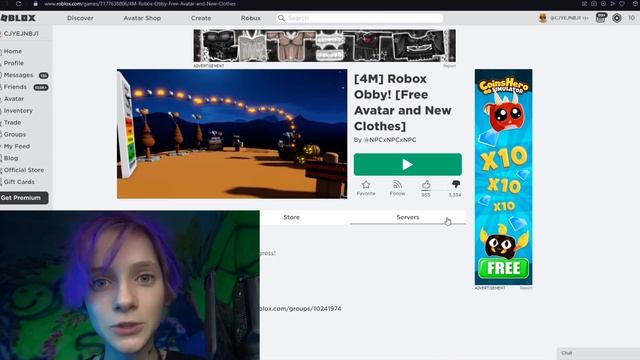Image resolution: width=640 pixels, height=360 pixels.
Task: Click the thumbs up like icon
Action: click(426, 184)
